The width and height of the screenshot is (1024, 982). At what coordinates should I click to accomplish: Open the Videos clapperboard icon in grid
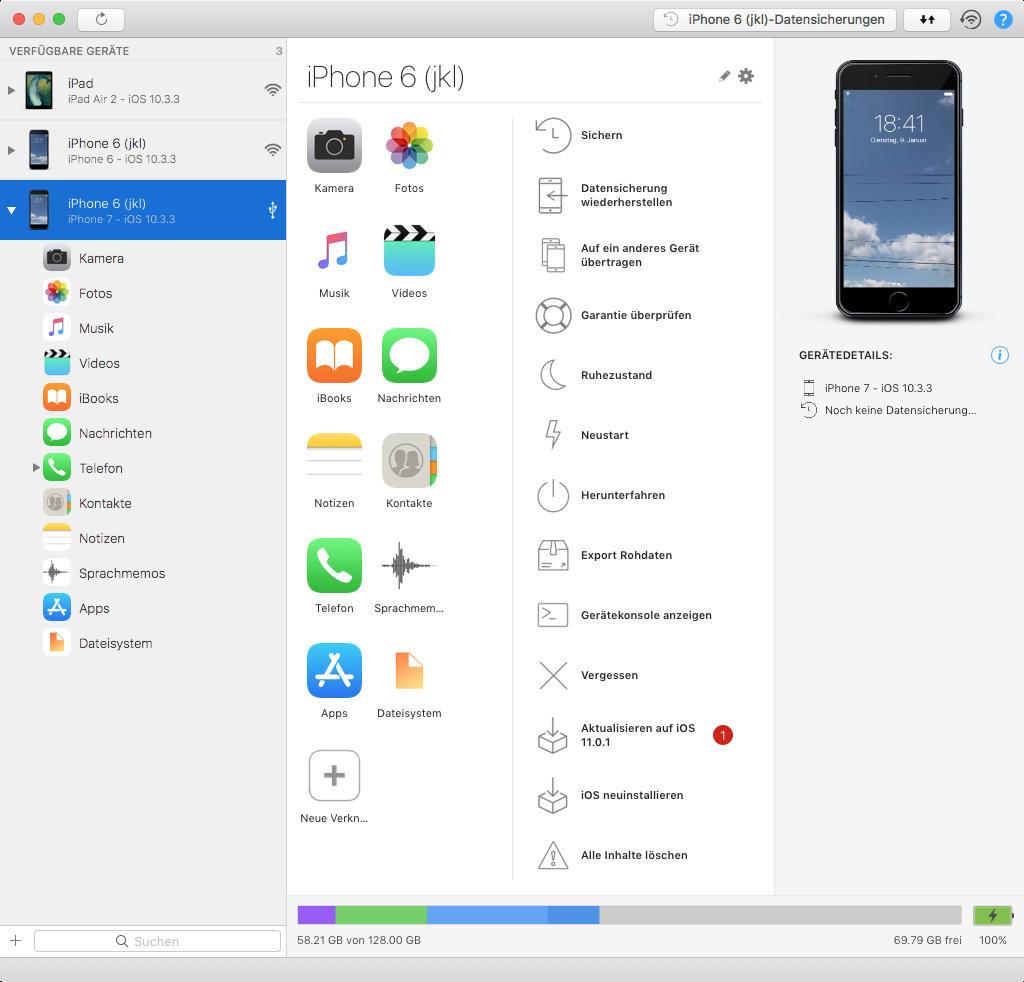409,251
